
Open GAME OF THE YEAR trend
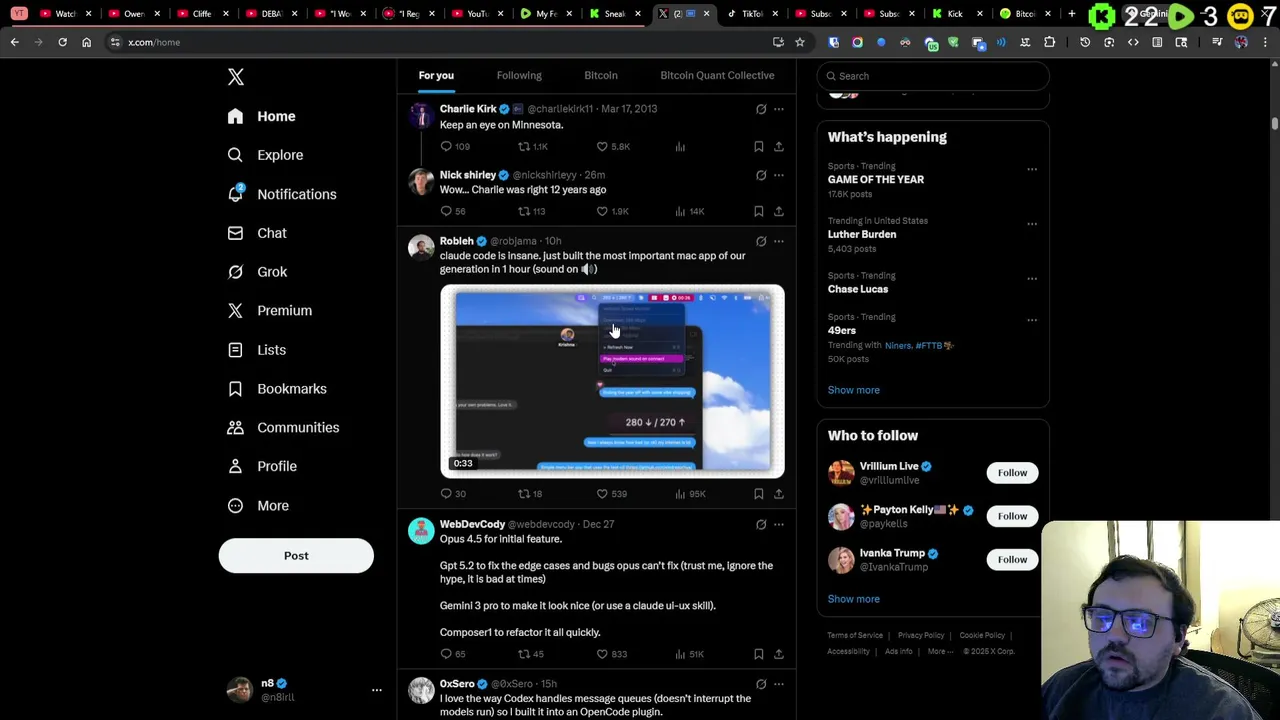click(876, 180)
